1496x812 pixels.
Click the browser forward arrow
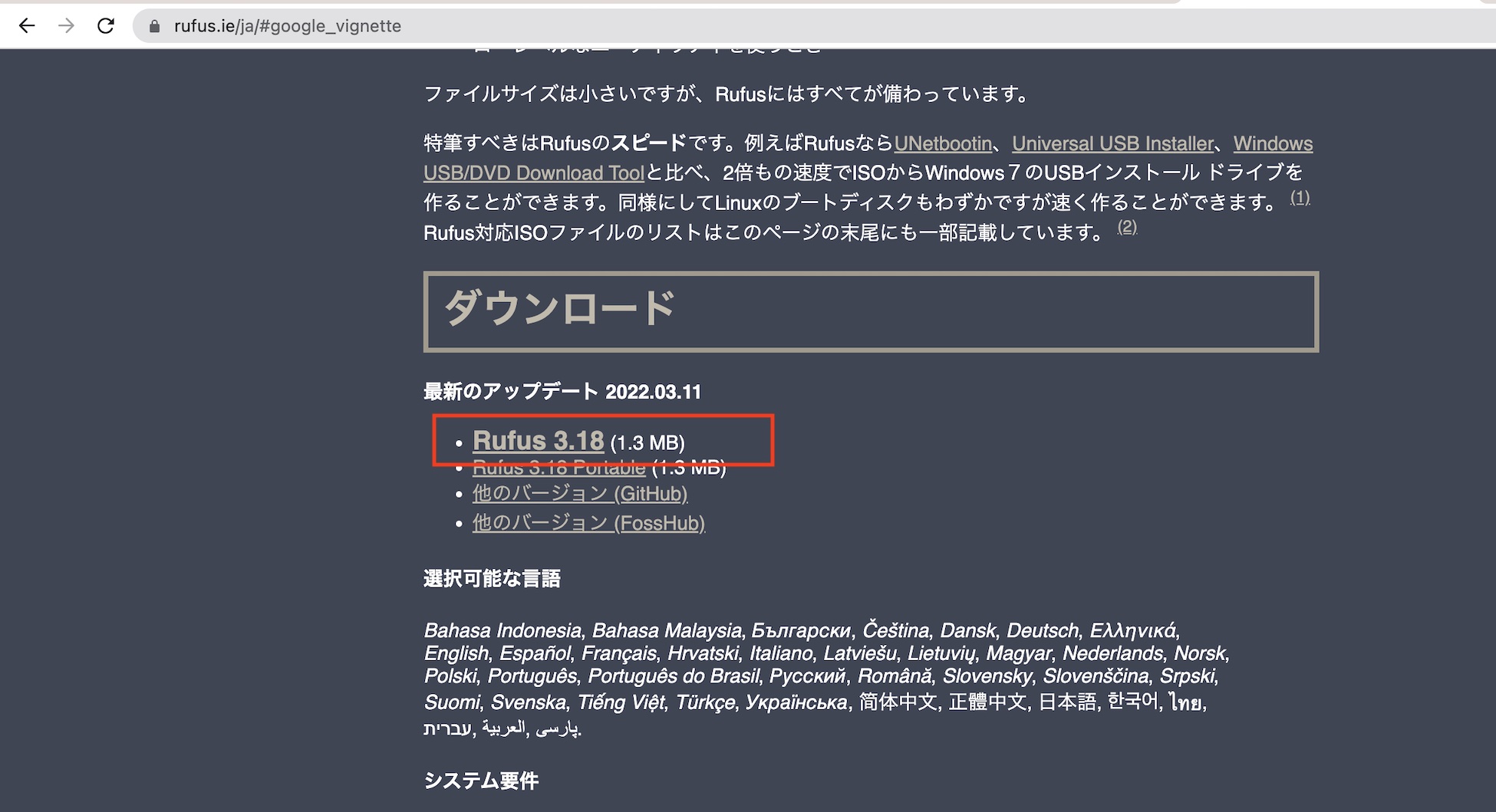[x=67, y=26]
